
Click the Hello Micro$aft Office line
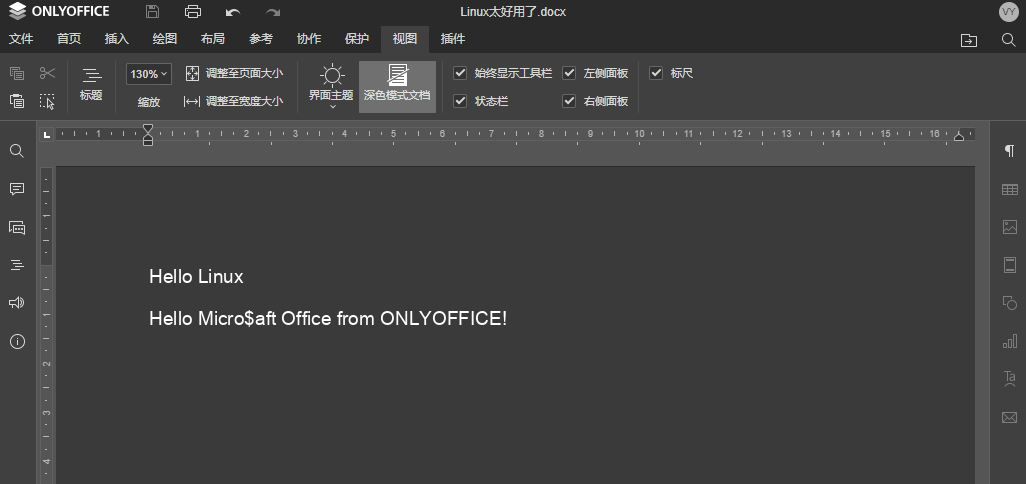[328, 319]
